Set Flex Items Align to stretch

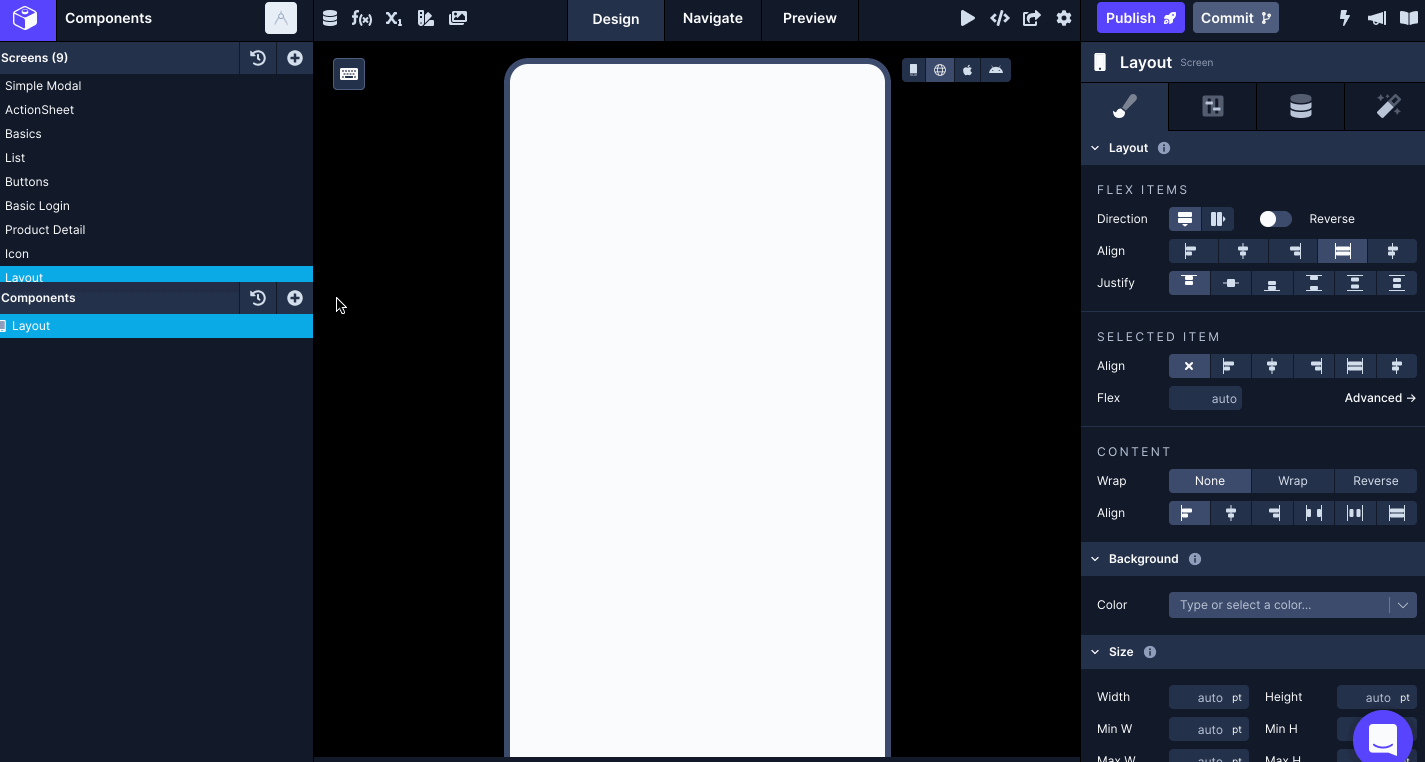[1343, 251]
